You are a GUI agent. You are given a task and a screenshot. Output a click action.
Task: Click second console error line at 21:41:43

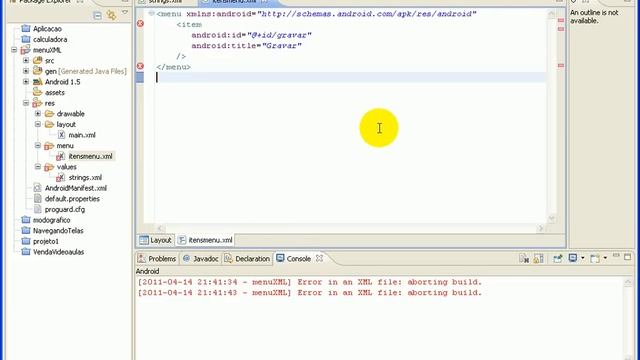(x=310, y=293)
